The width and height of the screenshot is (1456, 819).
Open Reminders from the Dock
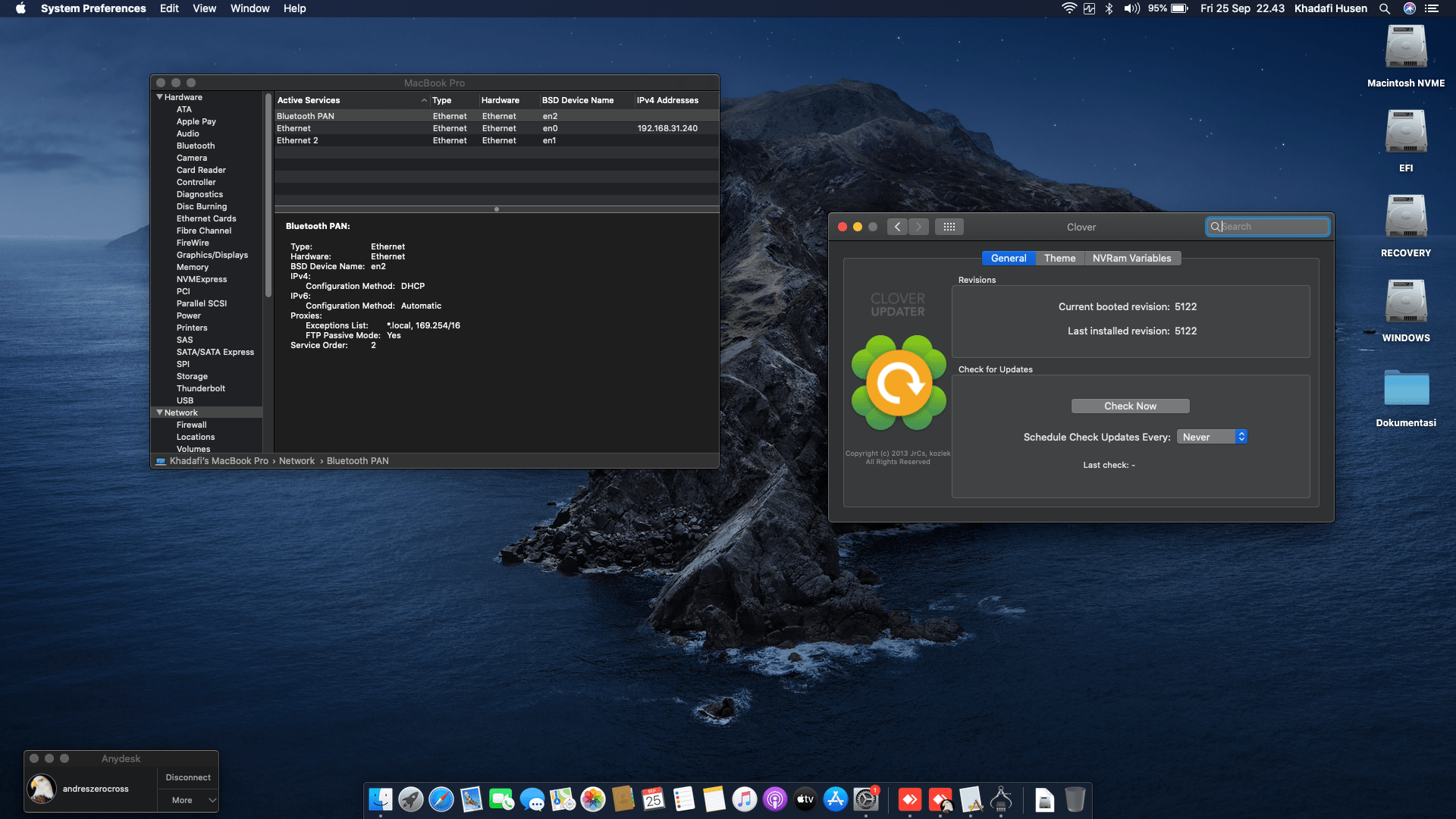[684, 799]
